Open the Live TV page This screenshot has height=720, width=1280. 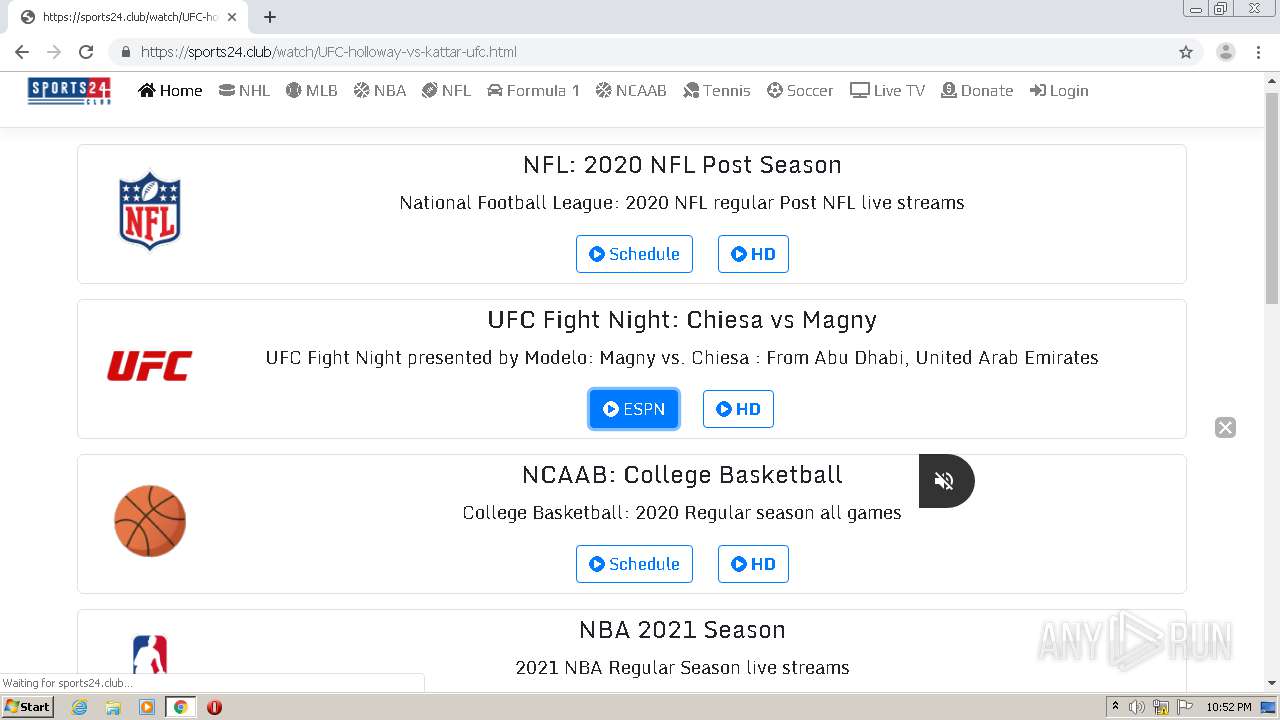pos(887,90)
